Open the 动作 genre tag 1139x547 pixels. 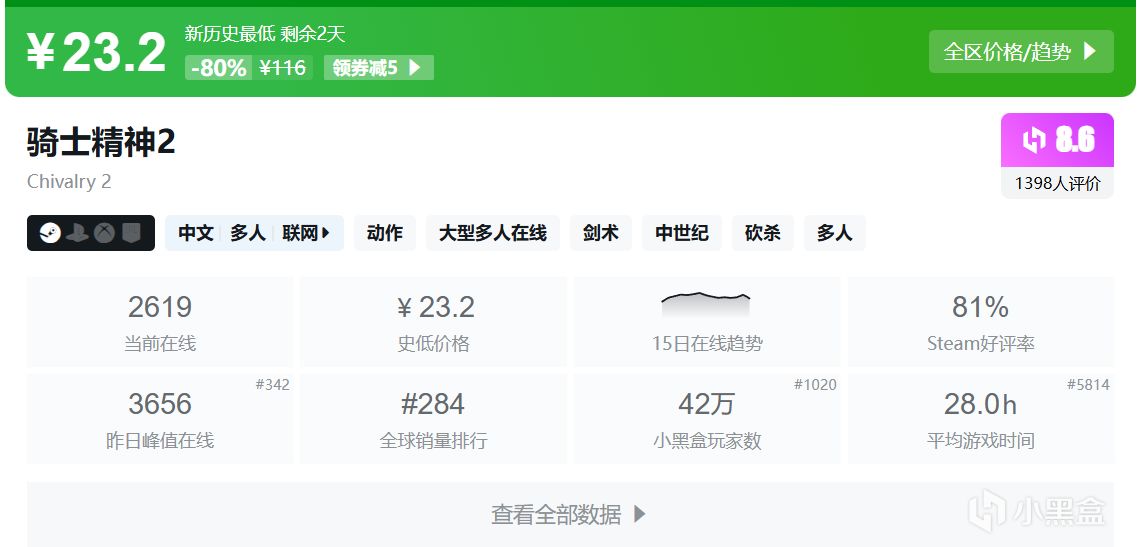tap(385, 233)
